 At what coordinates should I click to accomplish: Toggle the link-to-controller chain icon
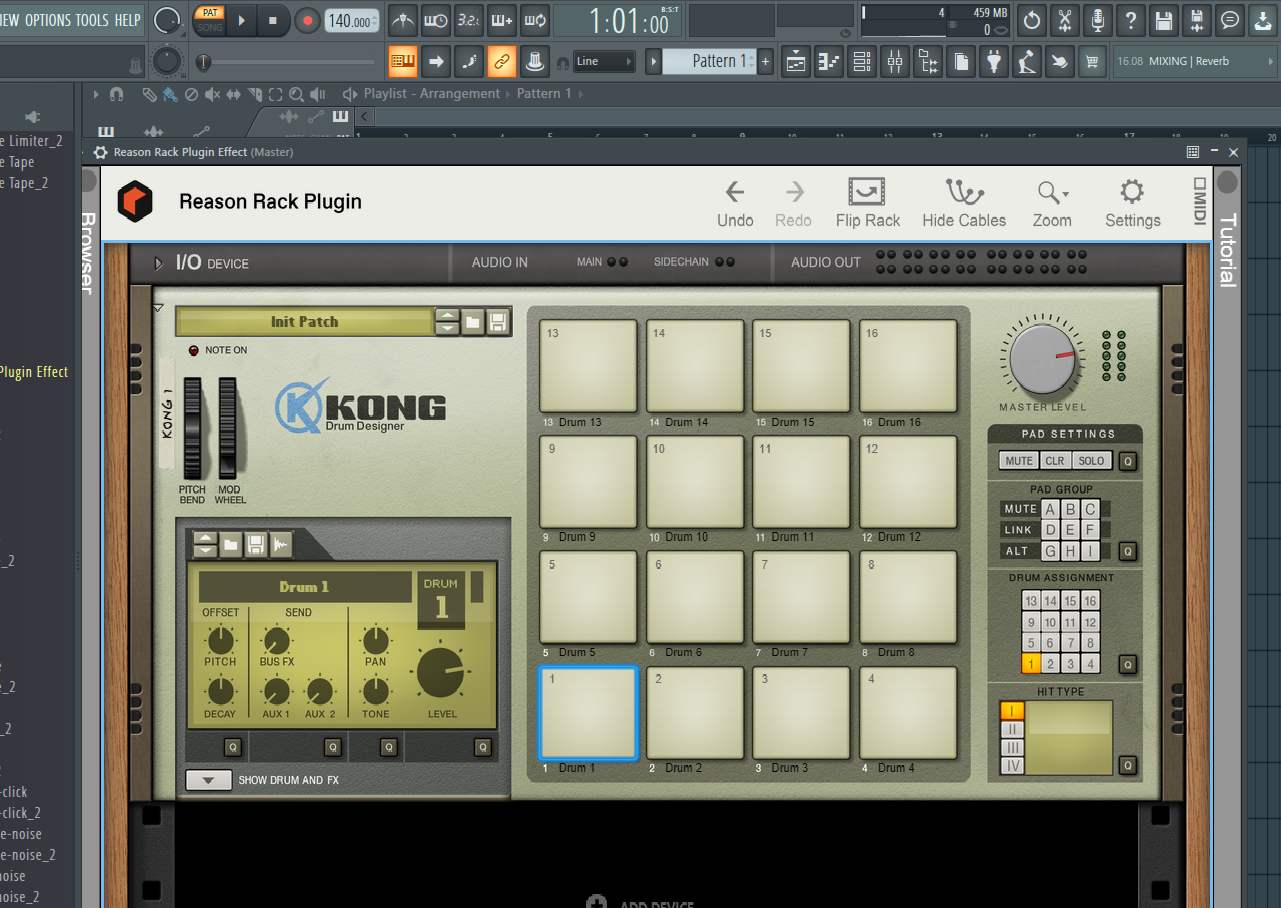[501, 61]
